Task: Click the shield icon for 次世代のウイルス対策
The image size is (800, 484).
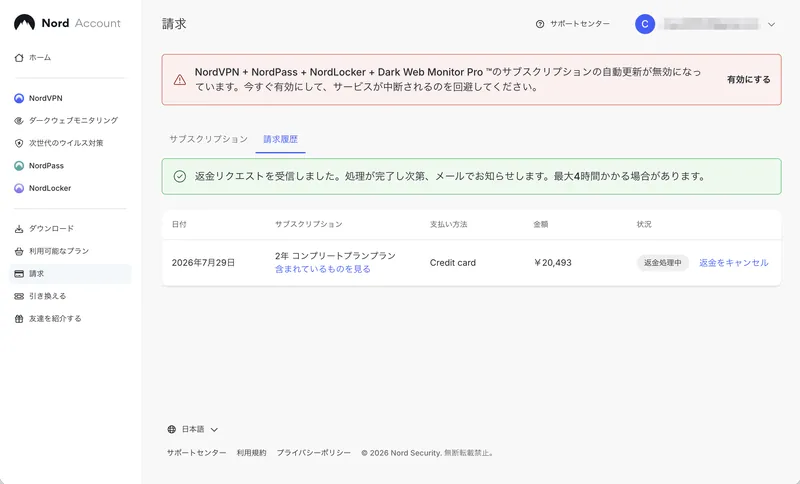Action: coord(19,143)
